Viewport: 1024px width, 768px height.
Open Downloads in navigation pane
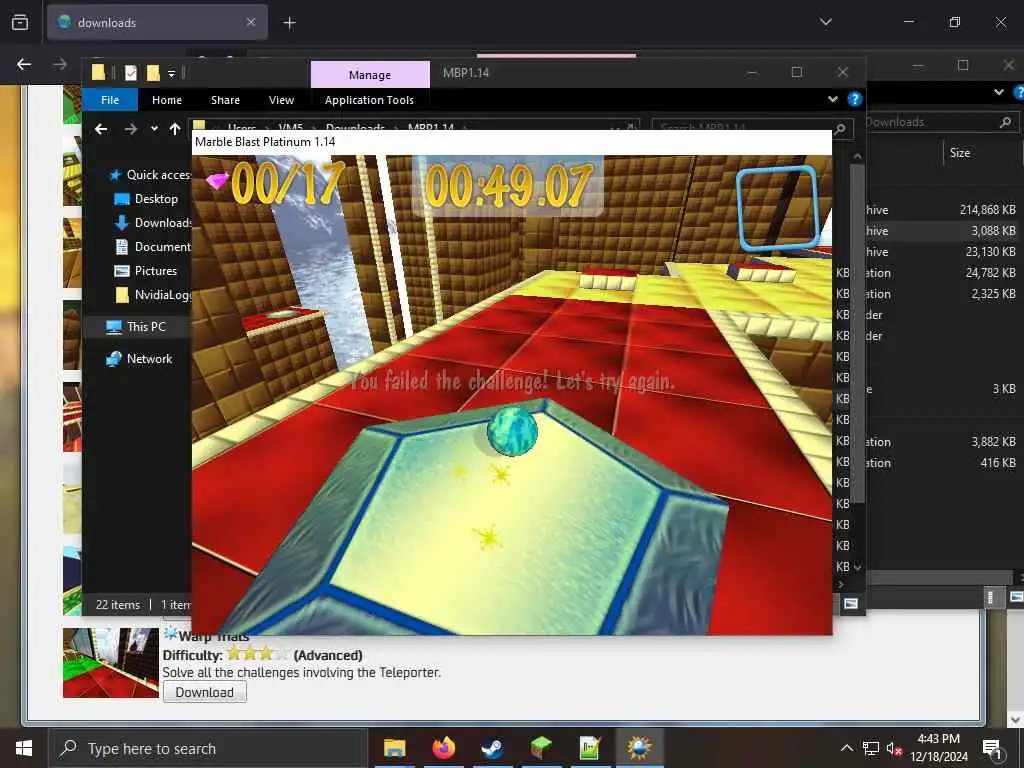click(152, 223)
